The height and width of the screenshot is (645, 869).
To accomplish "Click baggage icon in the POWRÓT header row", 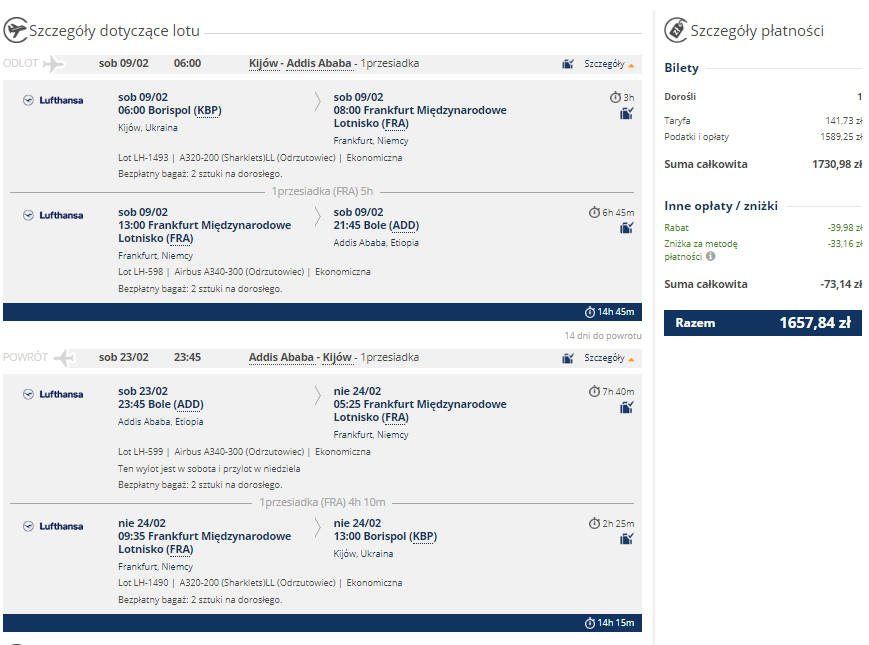I will (568, 358).
